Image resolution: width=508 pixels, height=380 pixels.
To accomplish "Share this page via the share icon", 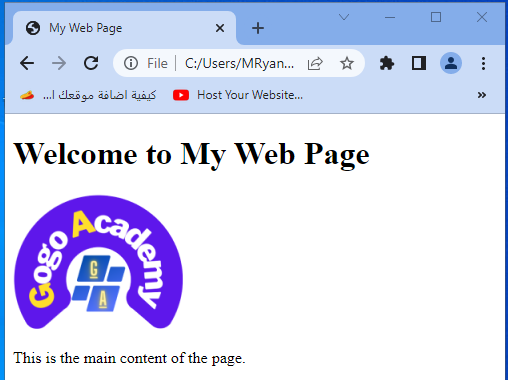I will point(315,63).
